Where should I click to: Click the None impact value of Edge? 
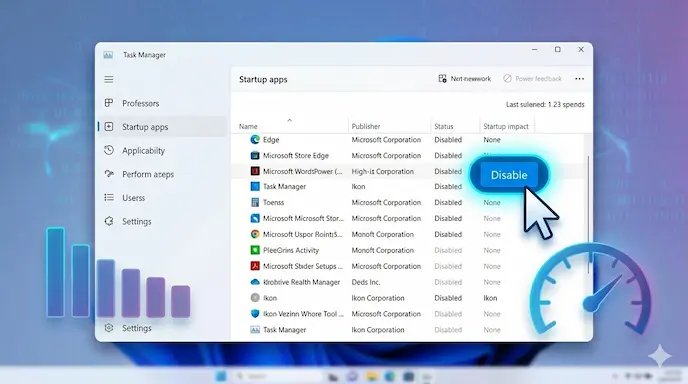[492, 140]
